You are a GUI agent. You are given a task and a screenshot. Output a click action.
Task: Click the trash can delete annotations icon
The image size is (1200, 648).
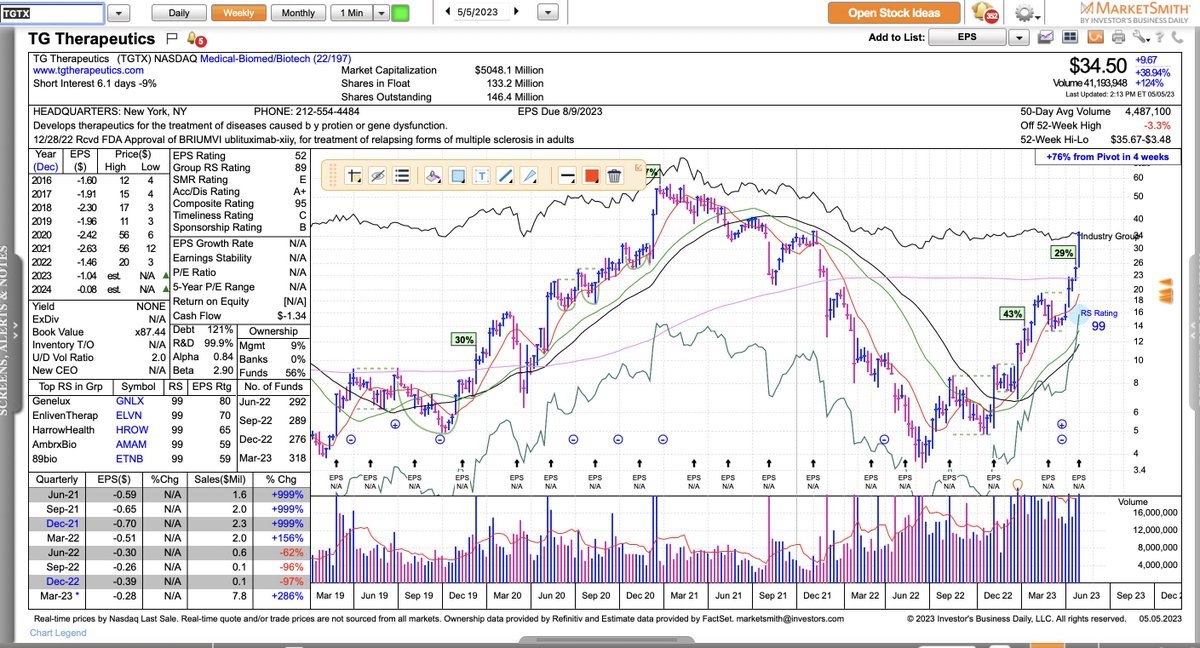pos(614,176)
